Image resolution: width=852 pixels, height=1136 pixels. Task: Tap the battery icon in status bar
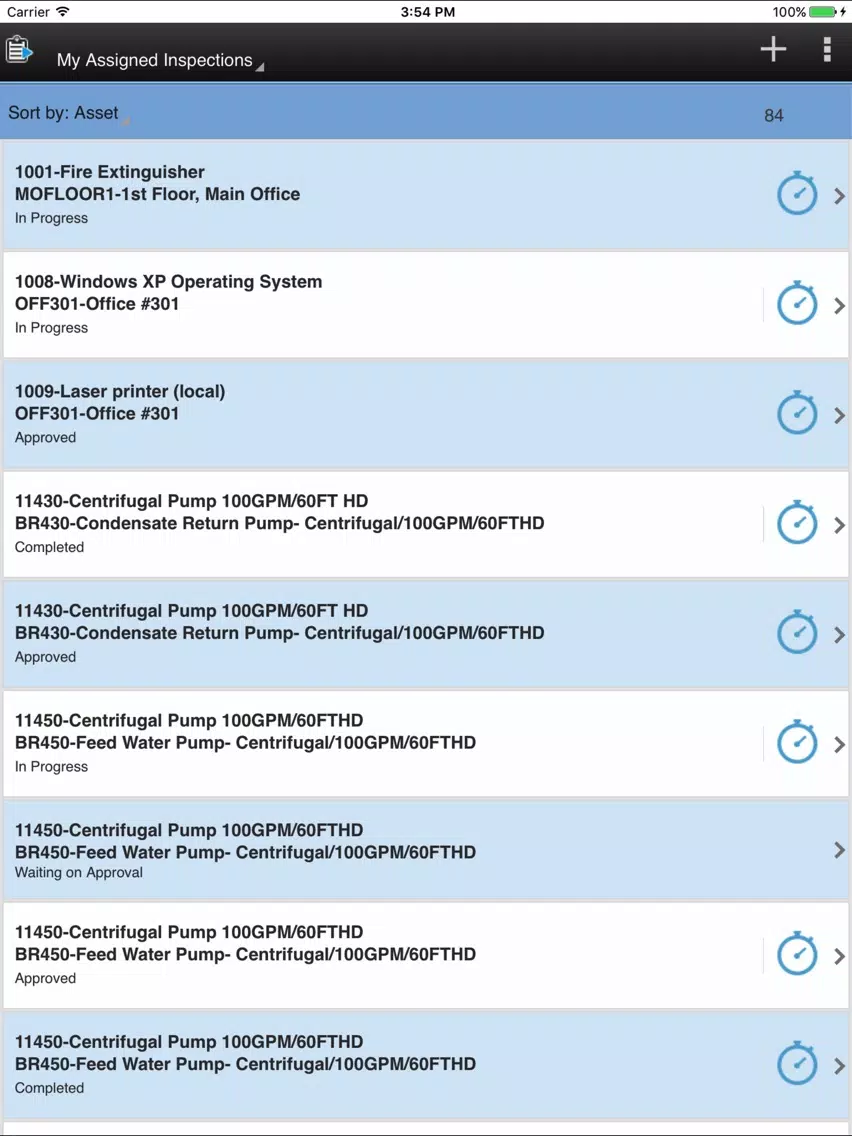tap(823, 12)
